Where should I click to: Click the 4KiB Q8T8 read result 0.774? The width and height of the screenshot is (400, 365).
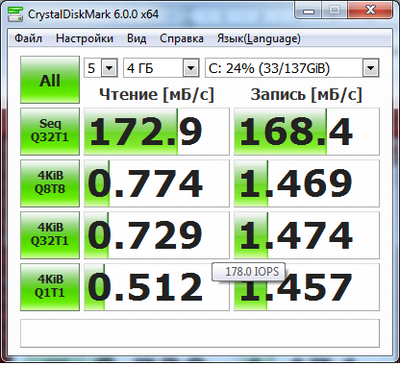pyautogui.click(x=156, y=183)
